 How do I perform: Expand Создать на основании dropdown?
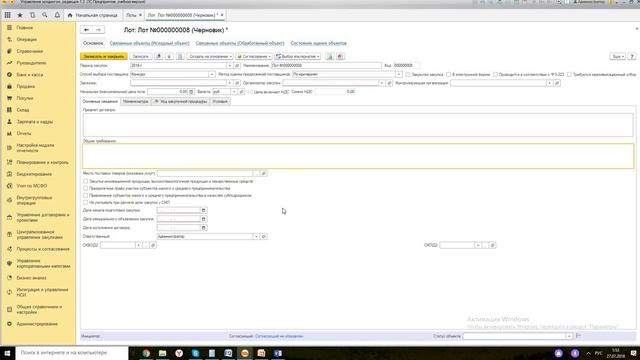point(210,56)
